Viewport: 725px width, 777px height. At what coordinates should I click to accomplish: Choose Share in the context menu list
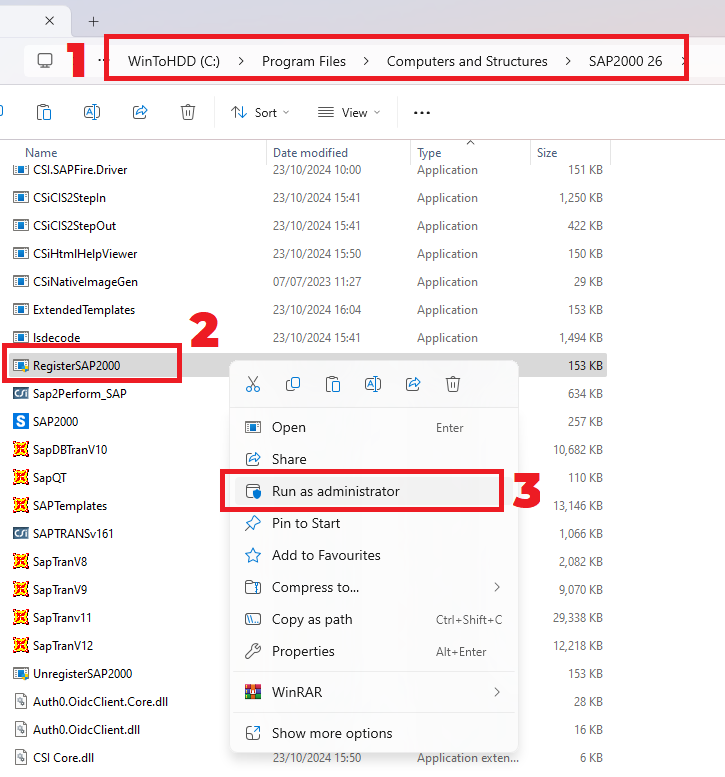pos(374,459)
